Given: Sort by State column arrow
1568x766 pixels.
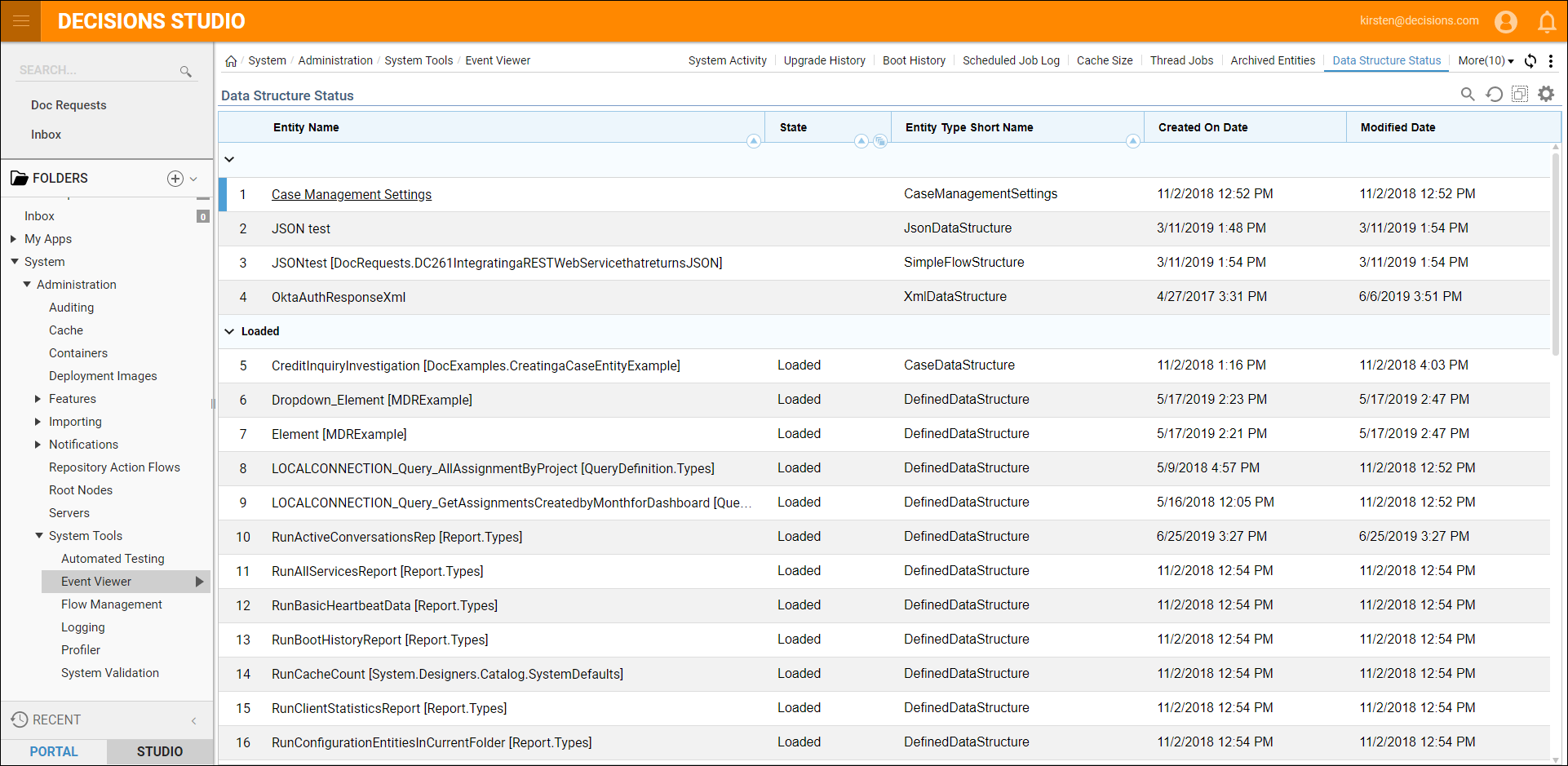Looking at the screenshot, I should point(862,141).
